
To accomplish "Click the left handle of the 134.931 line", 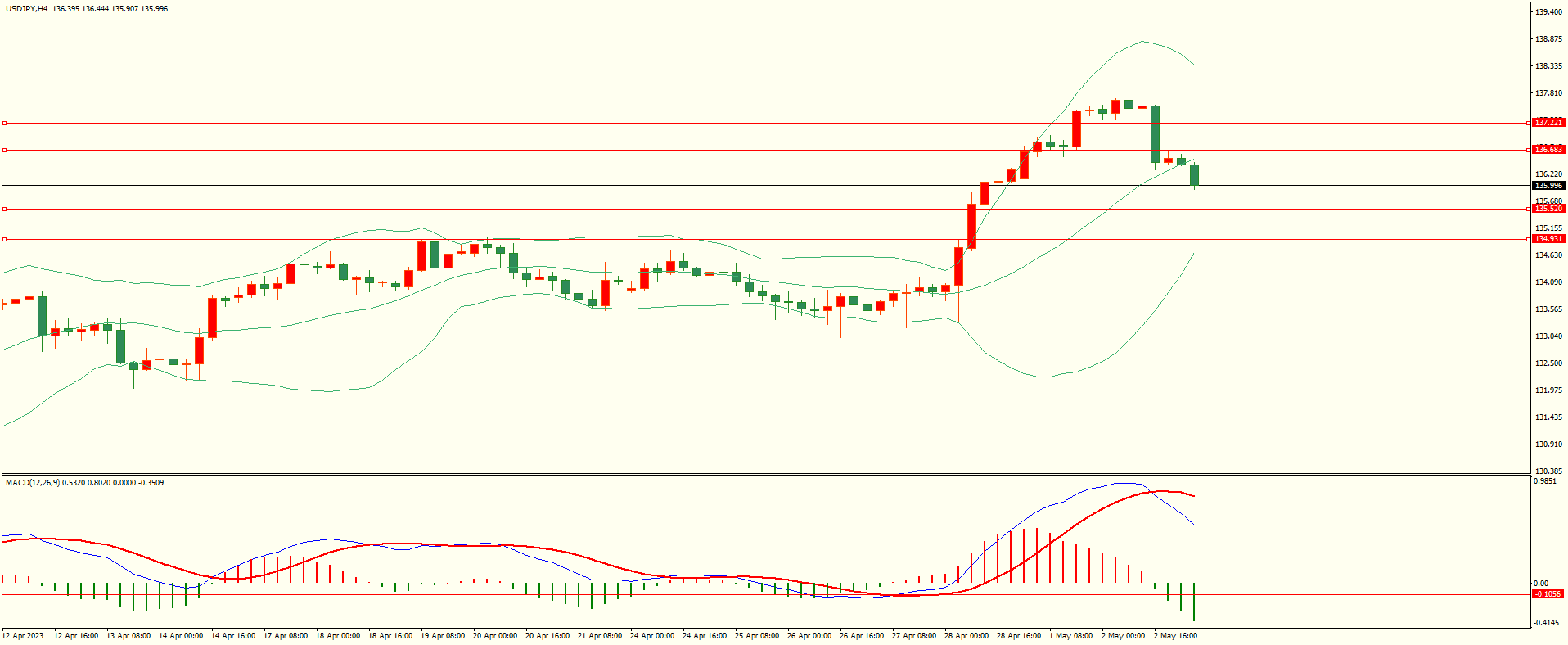I will click(4, 239).
